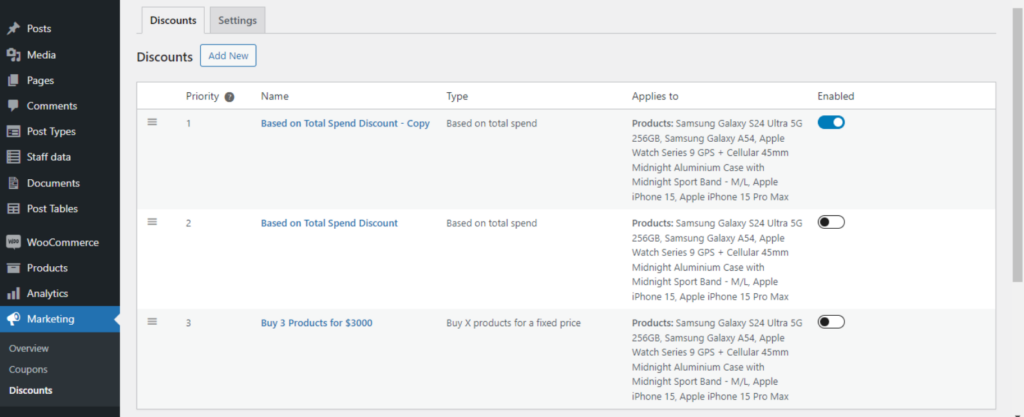
Task: Open Analytics via its bar chart icon
Action: click(x=13, y=294)
